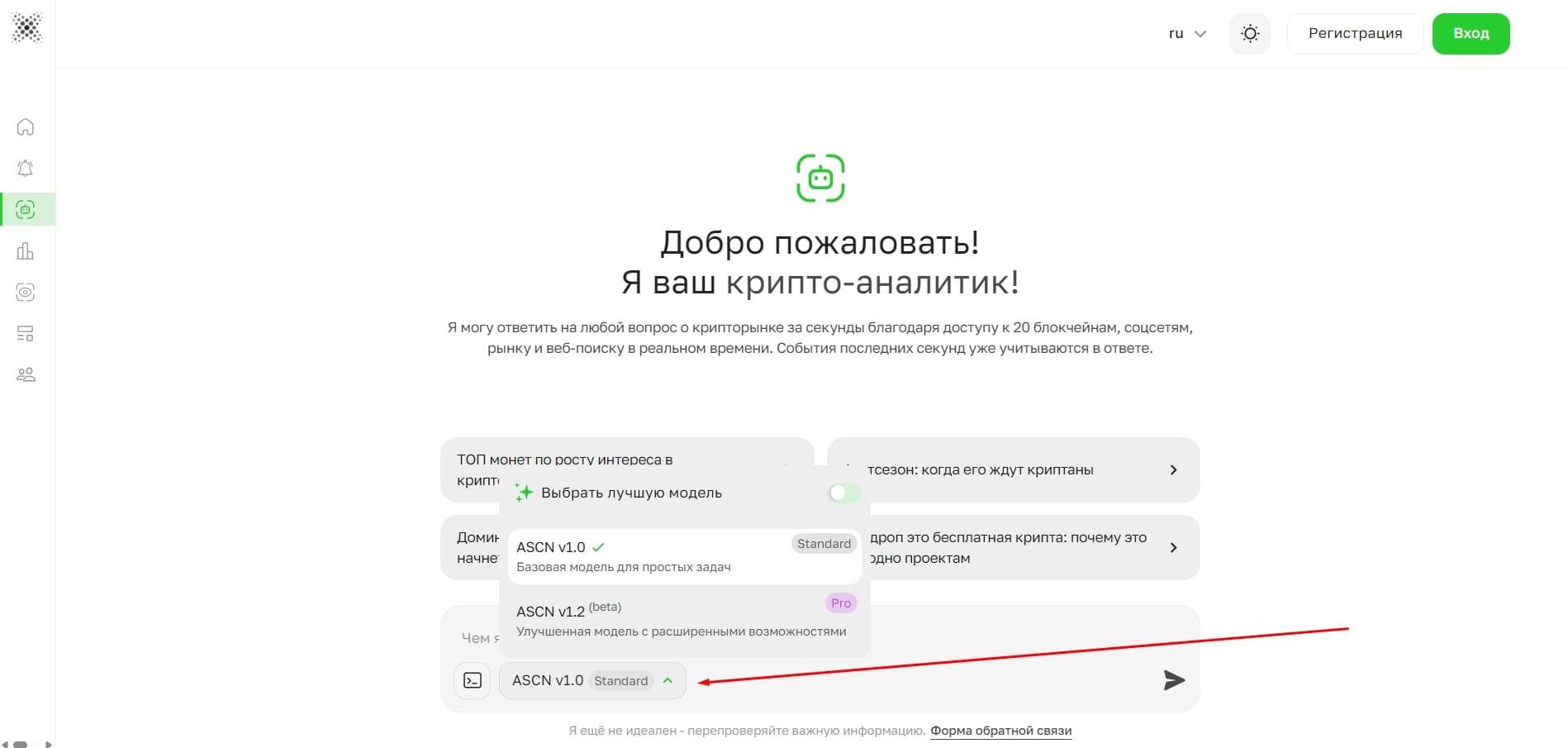This screenshot has height=748, width=1568.
Task: Open the bar chart analytics icon in the sidebar
Action: click(x=26, y=250)
